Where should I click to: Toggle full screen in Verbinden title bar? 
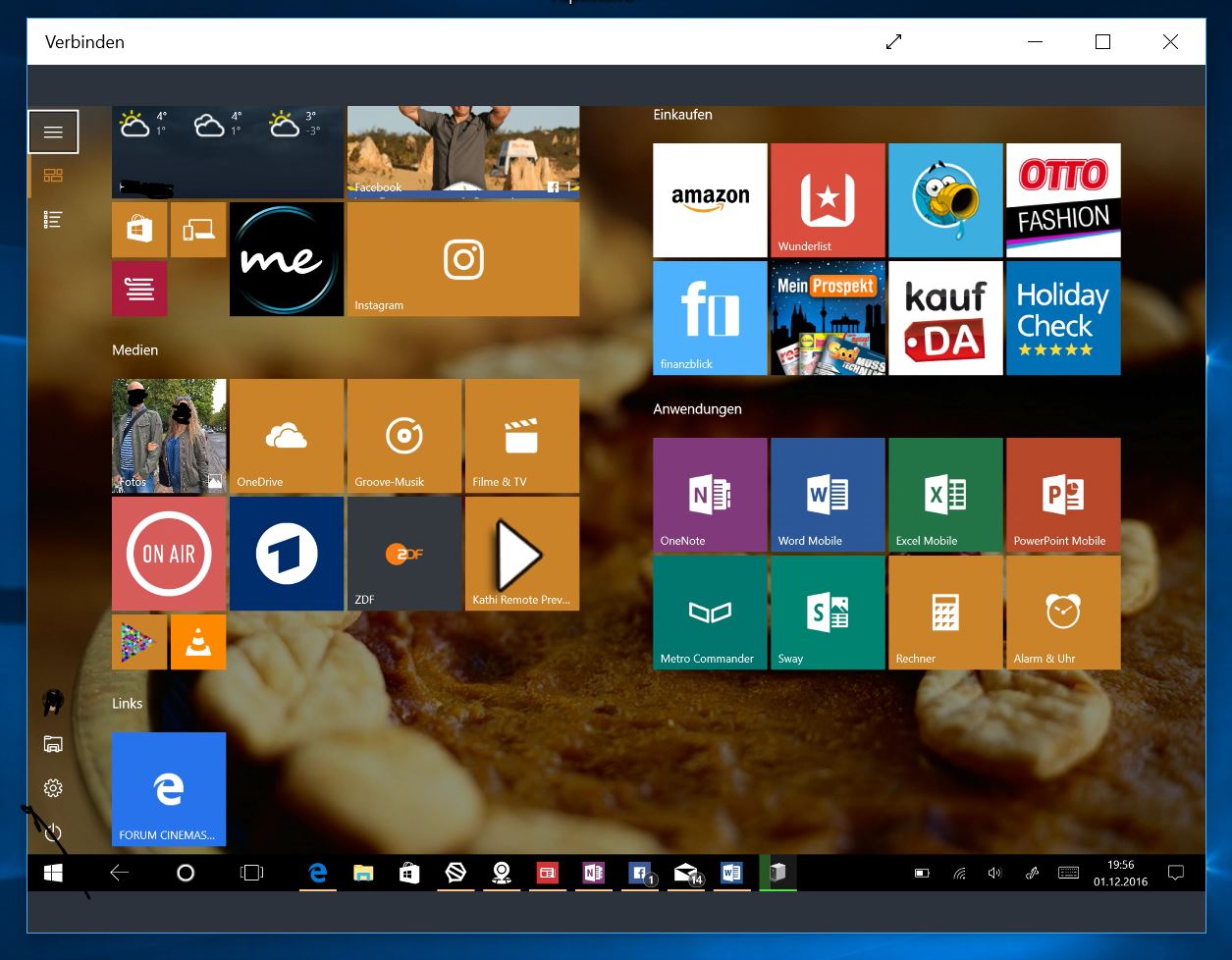[x=893, y=42]
